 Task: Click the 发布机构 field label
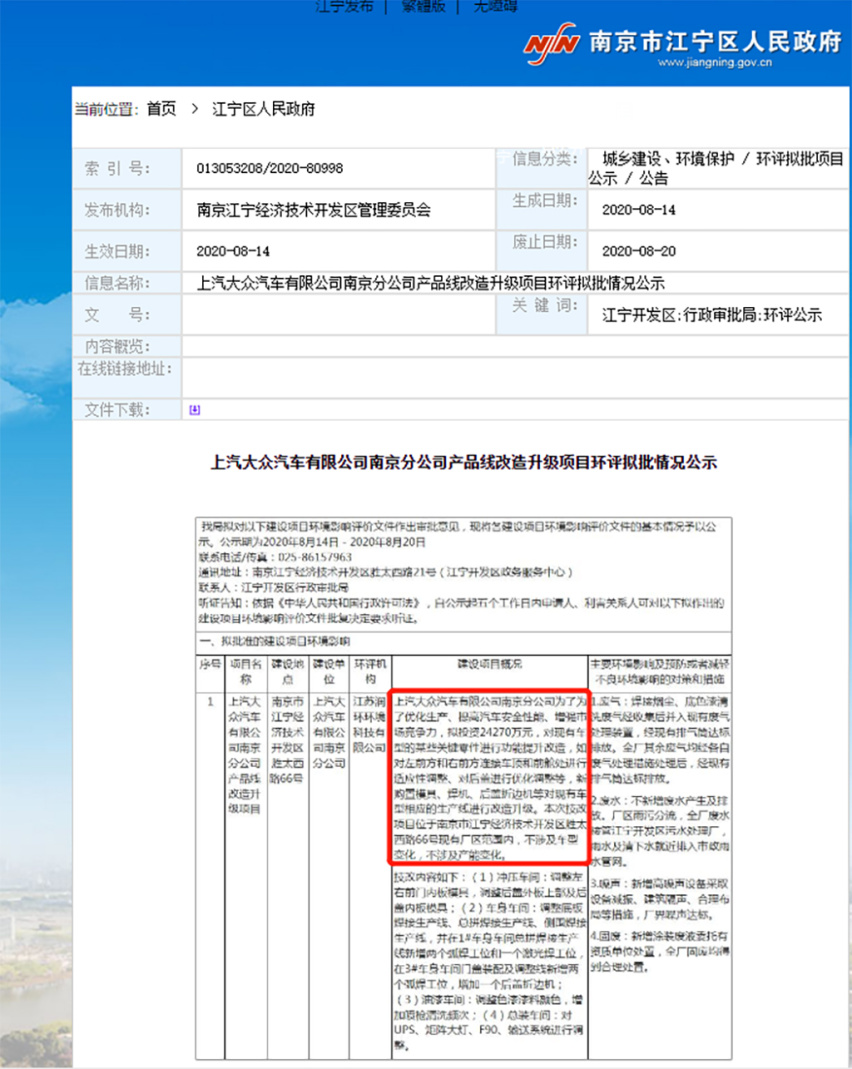(117, 210)
